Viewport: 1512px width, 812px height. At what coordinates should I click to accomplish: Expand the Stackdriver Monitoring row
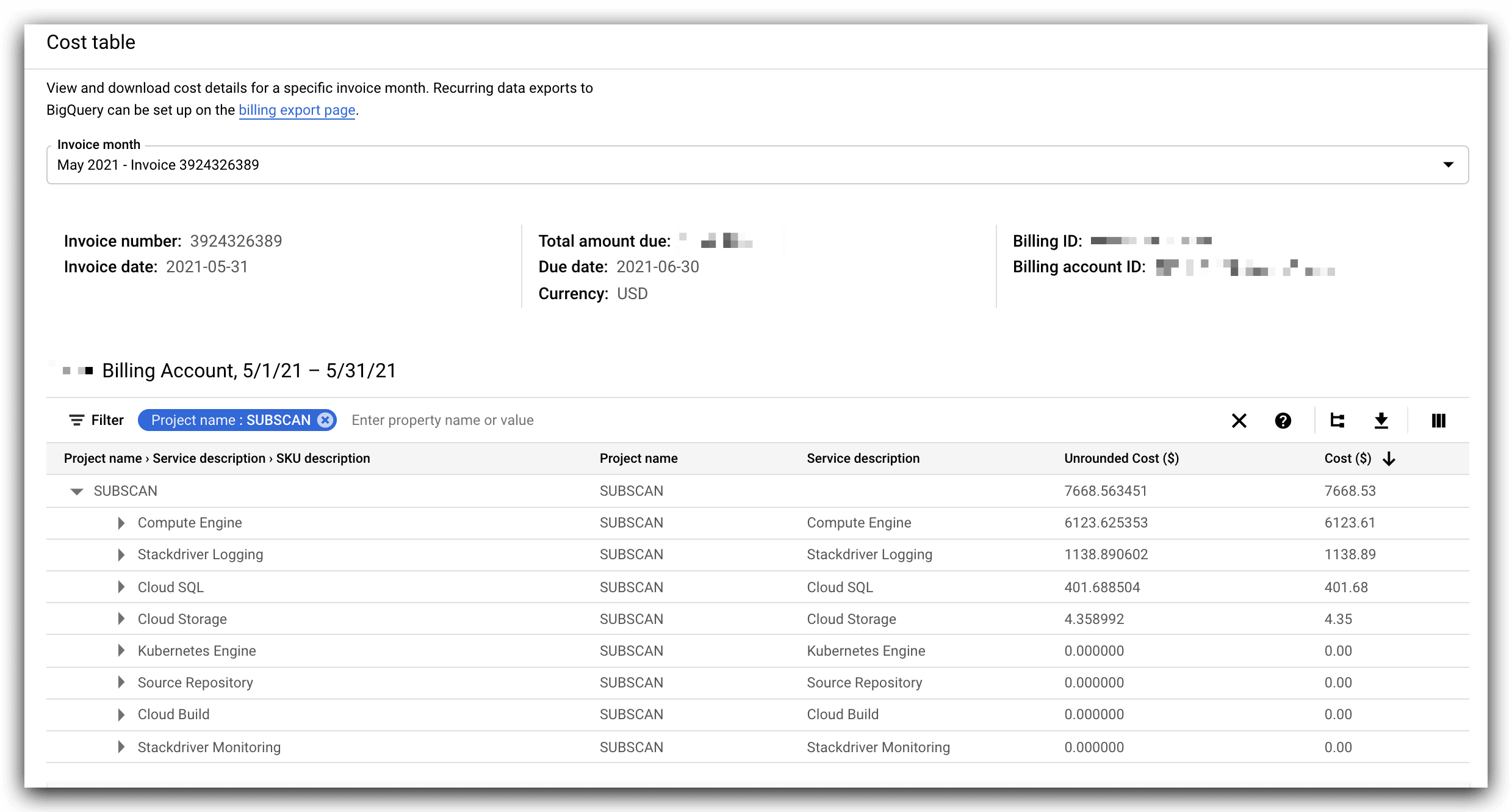click(121, 747)
